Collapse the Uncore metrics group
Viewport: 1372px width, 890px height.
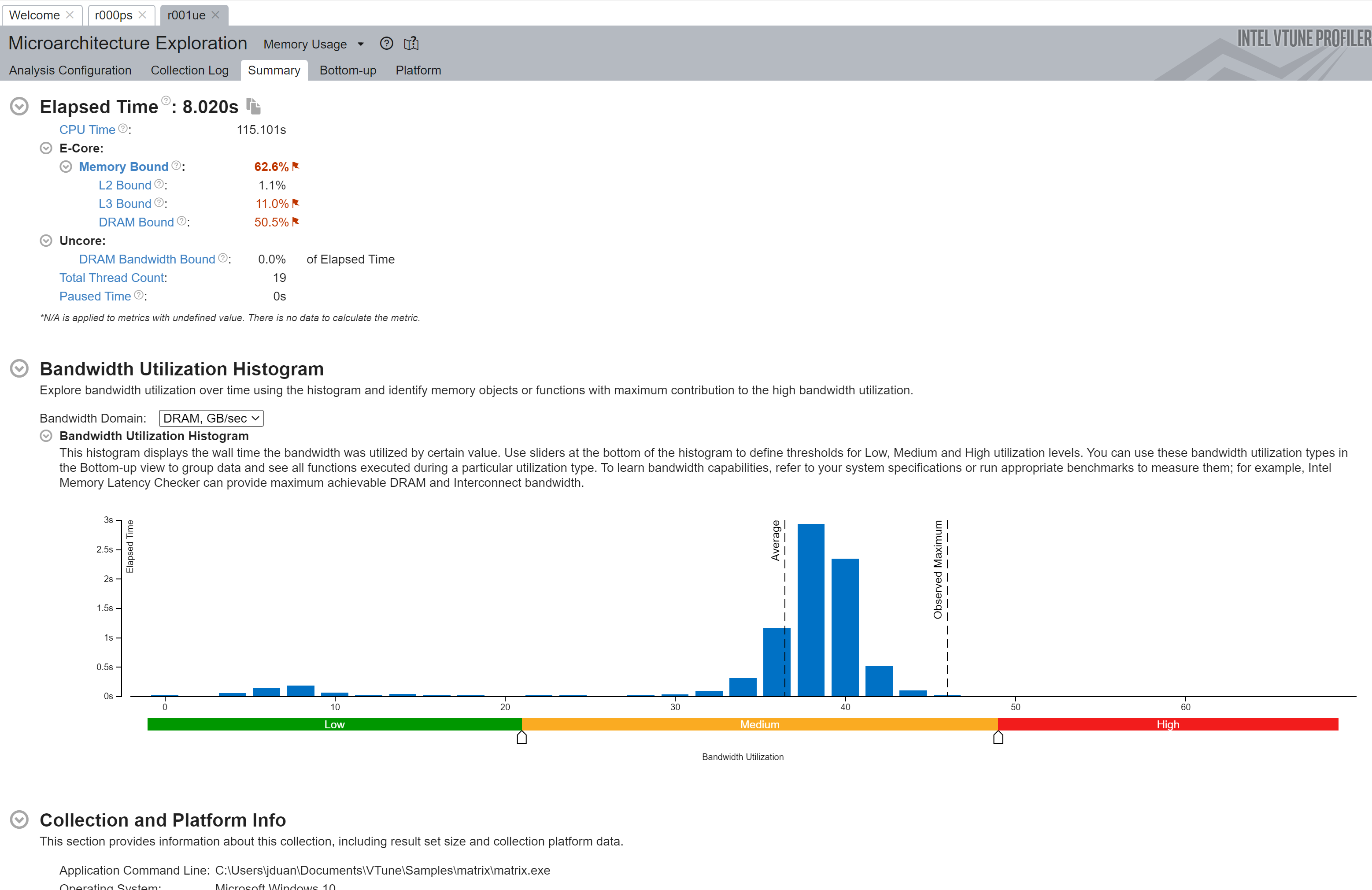(46, 241)
